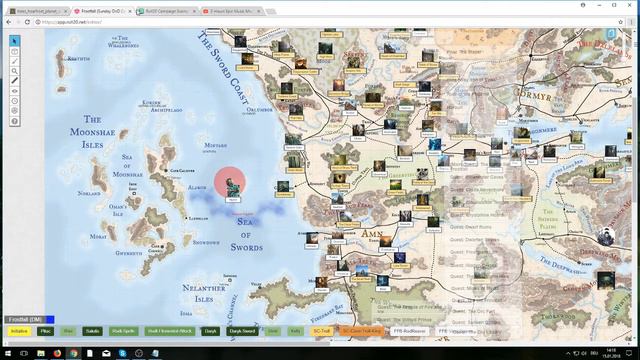
Task: Run the orange SC-Cave Troll King macro
Action: (362, 331)
